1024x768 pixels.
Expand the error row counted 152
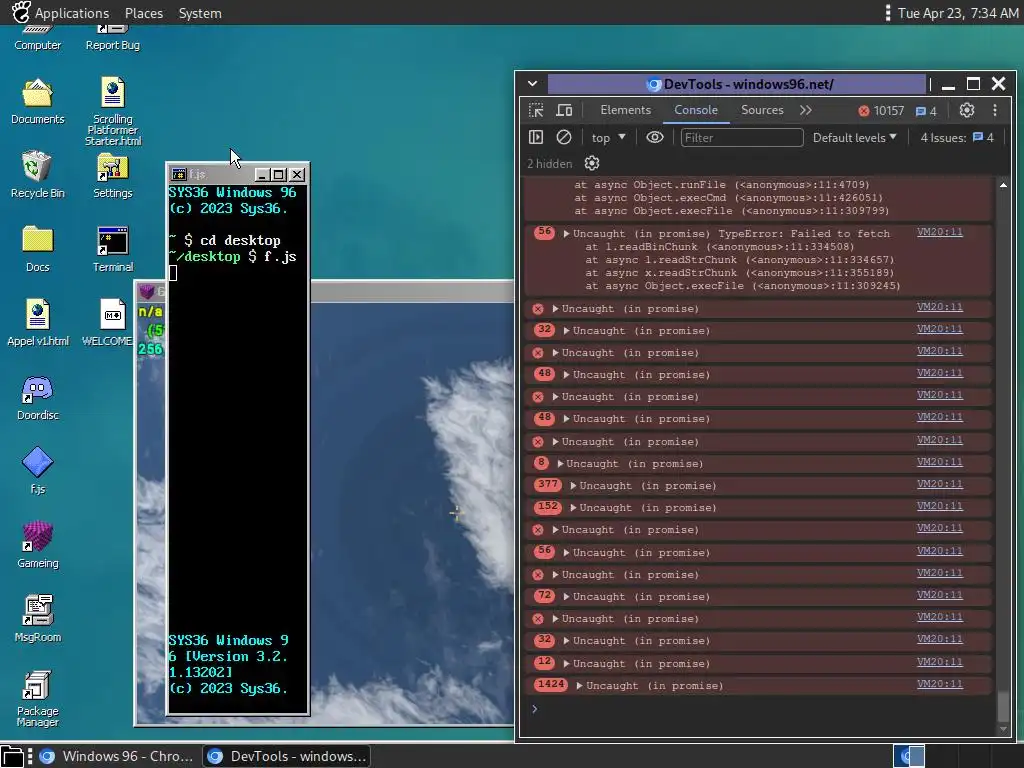click(x=573, y=507)
